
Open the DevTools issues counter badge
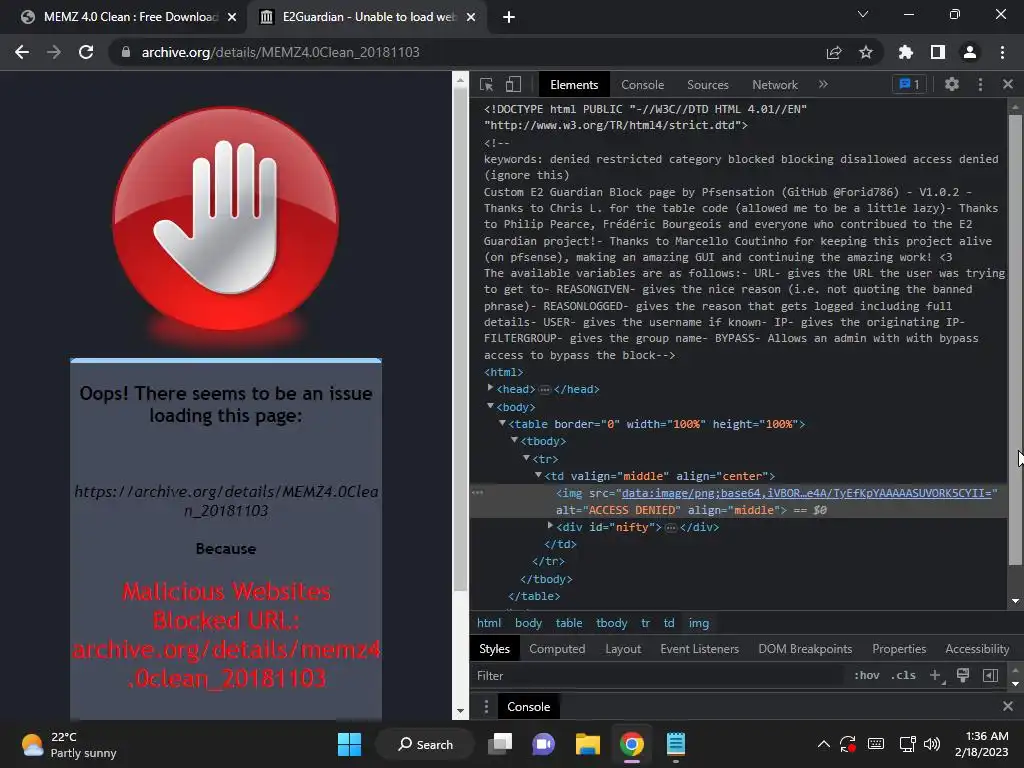point(909,84)
